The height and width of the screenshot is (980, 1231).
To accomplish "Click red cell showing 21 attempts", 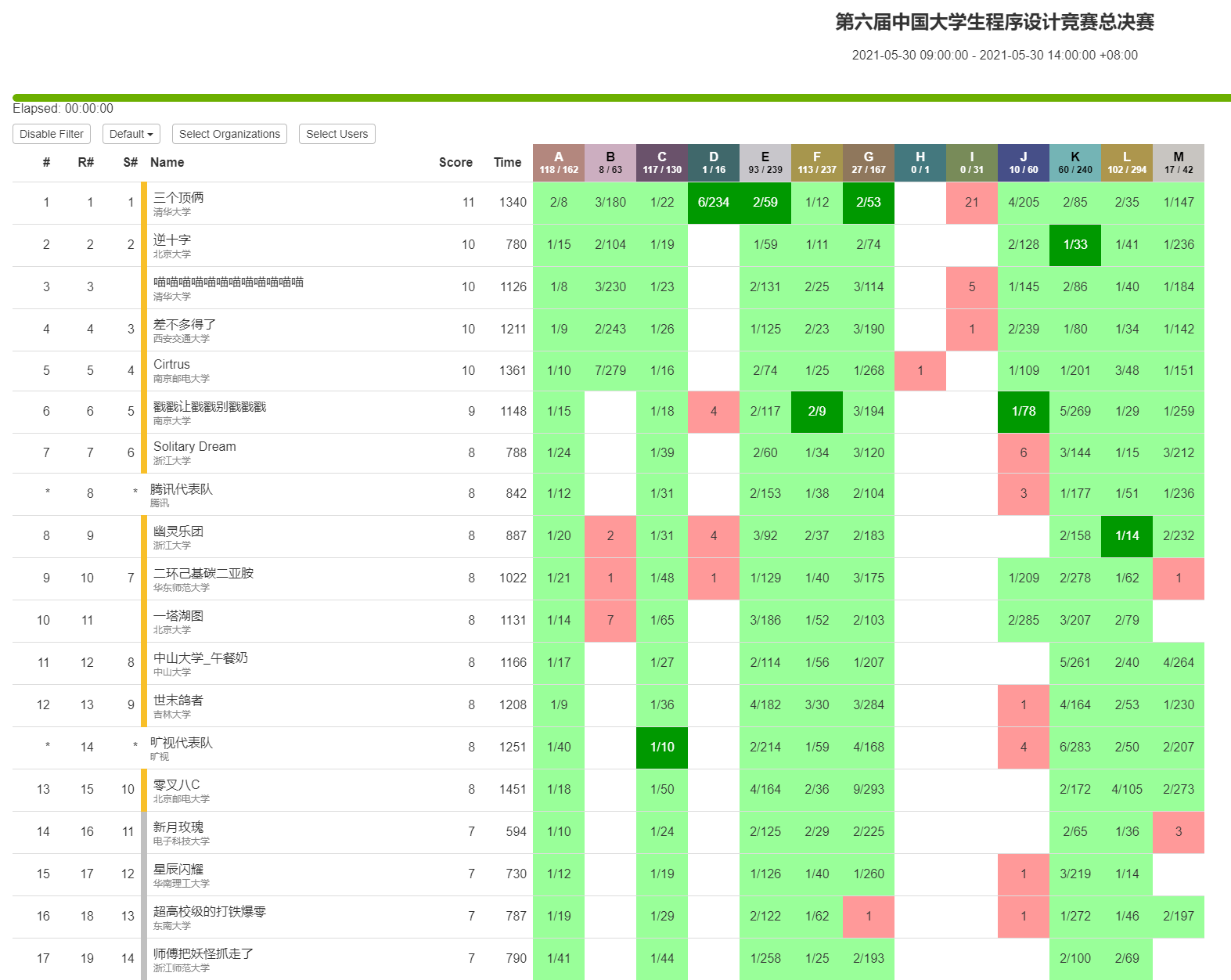I will coord(971,202).
